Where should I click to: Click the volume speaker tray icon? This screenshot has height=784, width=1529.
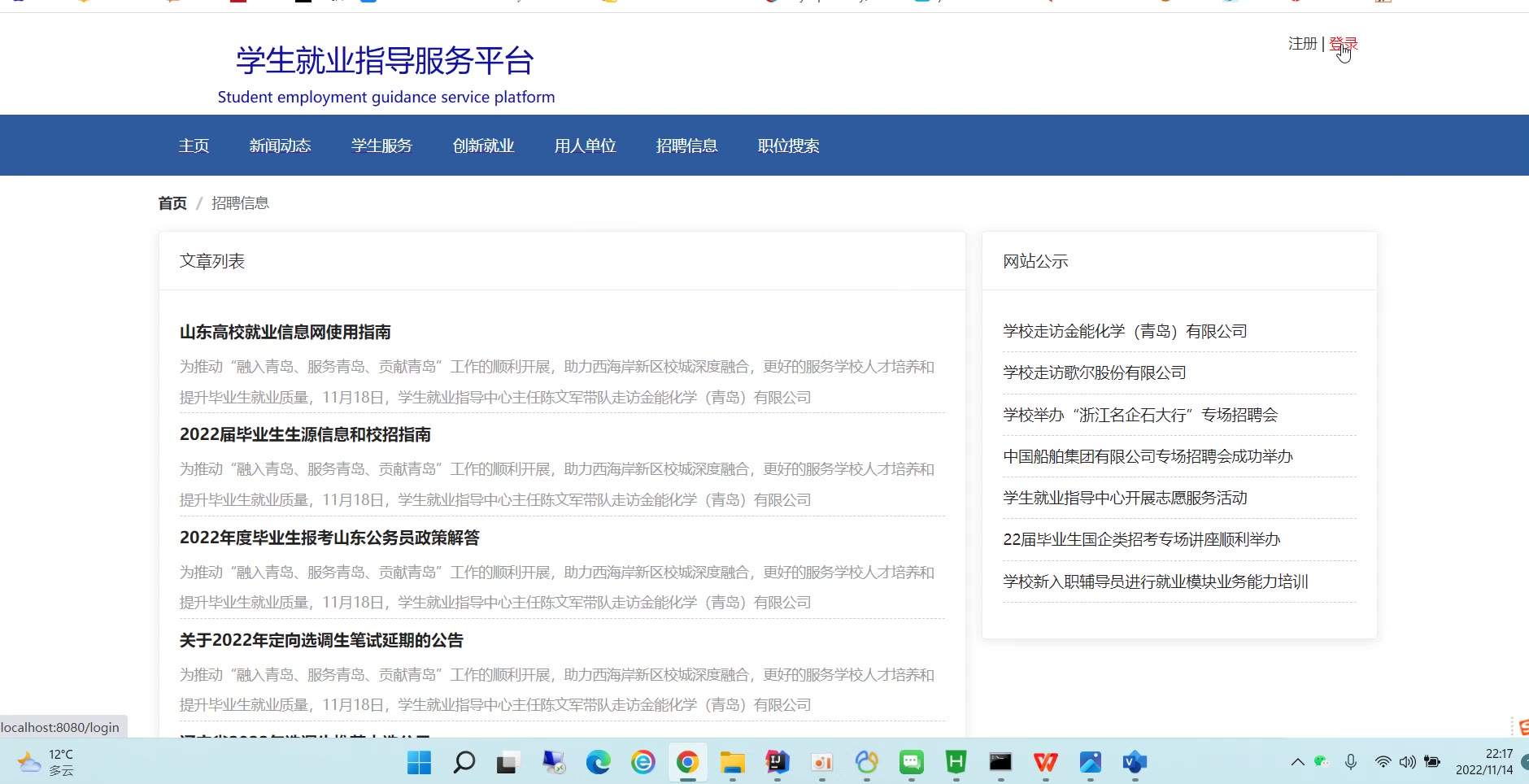pos(1407,762)
